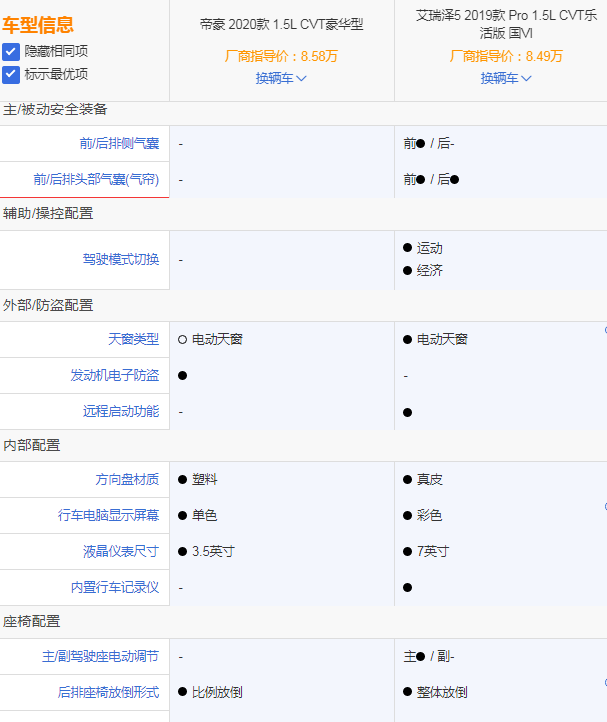This screenshot has width=607, height=722.
Task: Open 换辆车 dropdown under 艾瑞泽5 2019款
Action: (x=506, y=78)
